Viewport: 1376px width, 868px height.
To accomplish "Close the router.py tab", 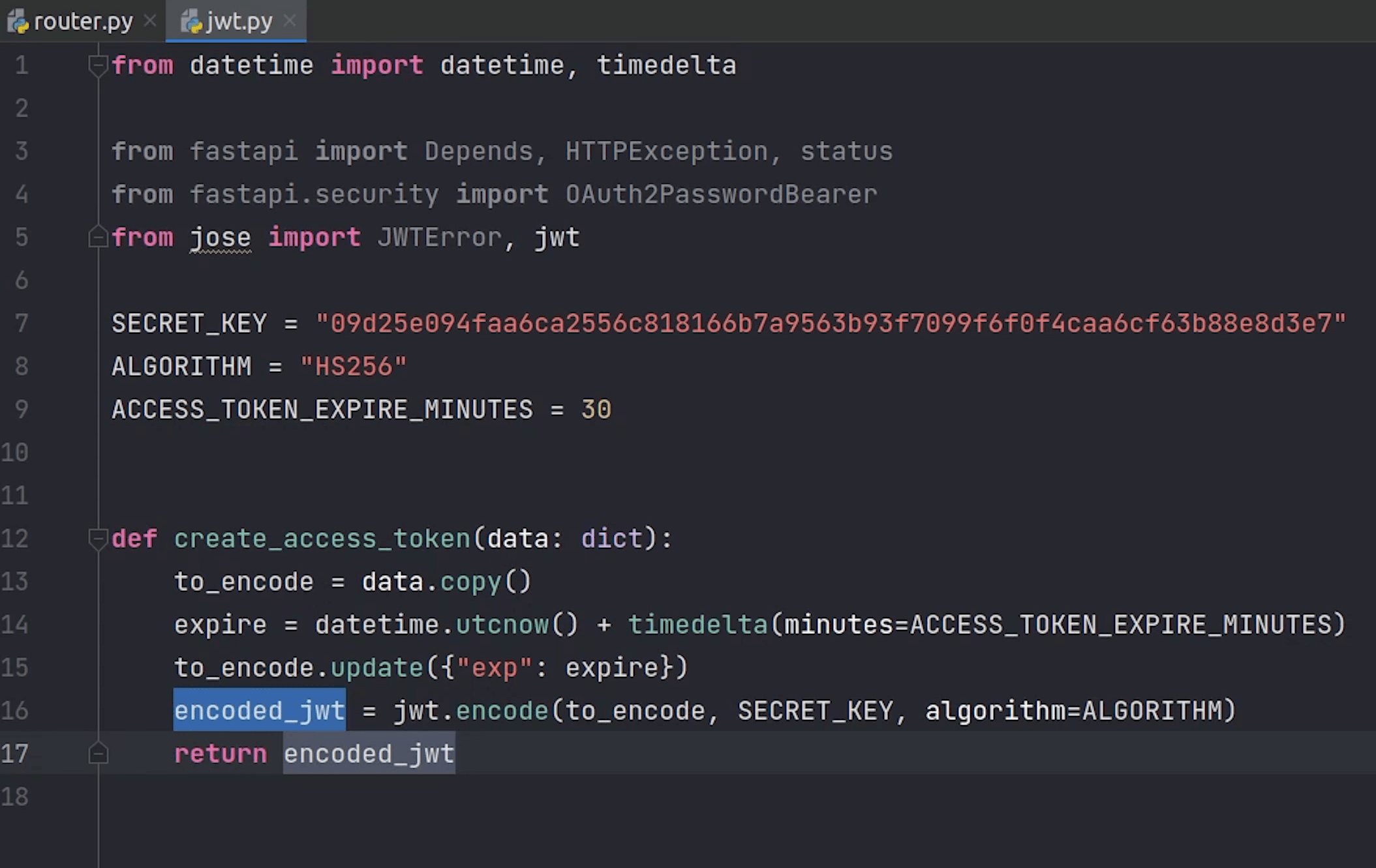I will click(149, 21).
